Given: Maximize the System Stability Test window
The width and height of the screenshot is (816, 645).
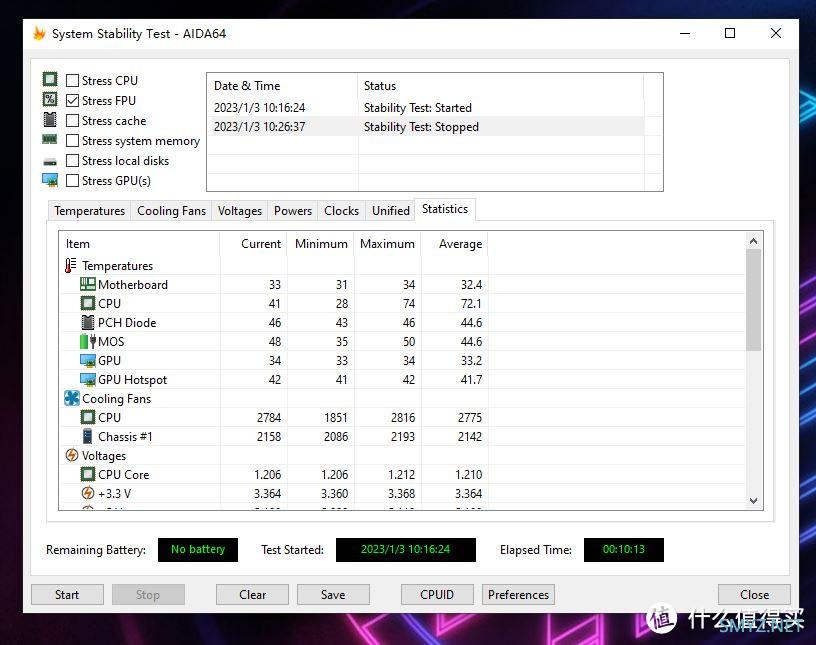Looking at the screenshot, I should click(x=730, y=33).
